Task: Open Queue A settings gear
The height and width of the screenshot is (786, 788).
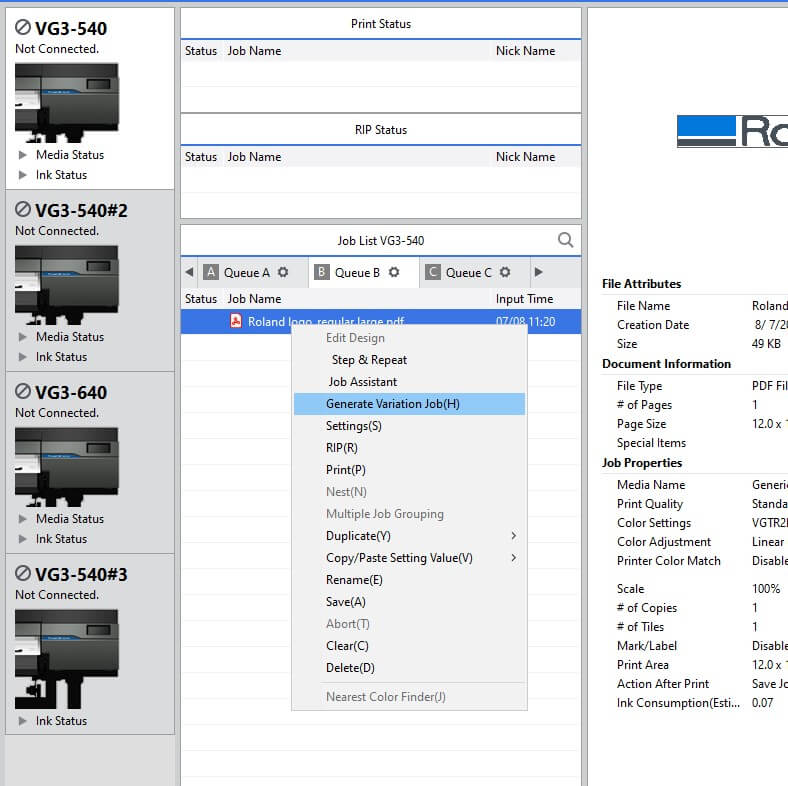Action: pyautogui.click(x=283, y=272)
